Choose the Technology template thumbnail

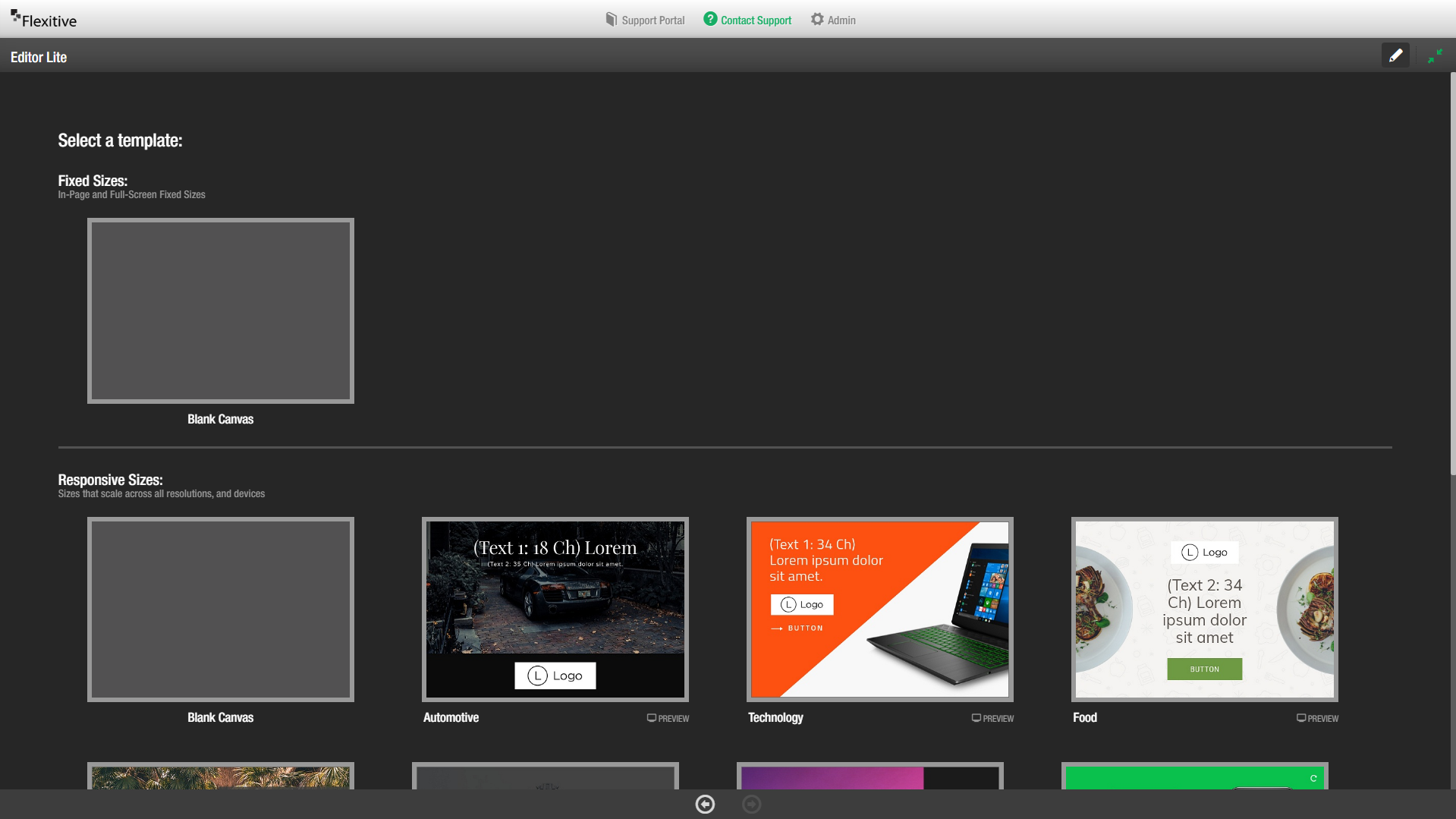point(880,610)
